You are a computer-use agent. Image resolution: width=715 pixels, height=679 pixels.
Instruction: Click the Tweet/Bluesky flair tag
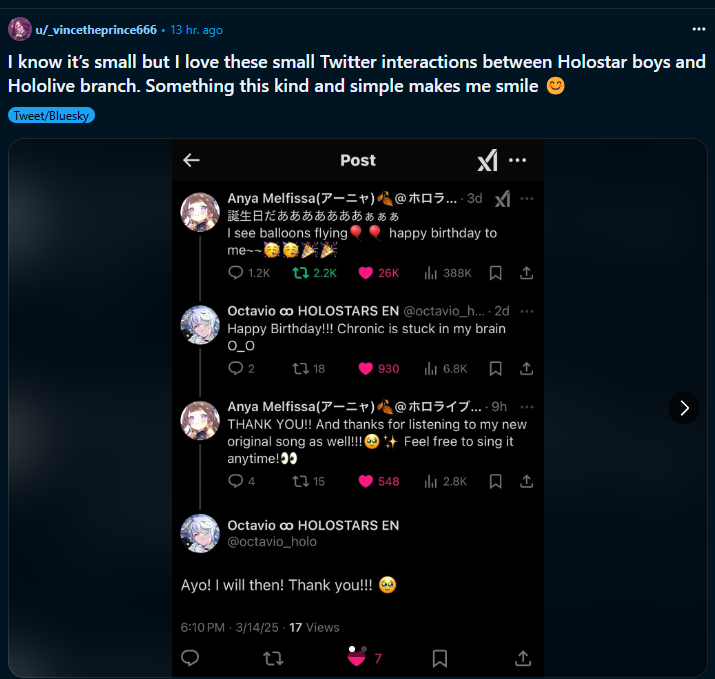pyautogui.click(x=51, y=116)
